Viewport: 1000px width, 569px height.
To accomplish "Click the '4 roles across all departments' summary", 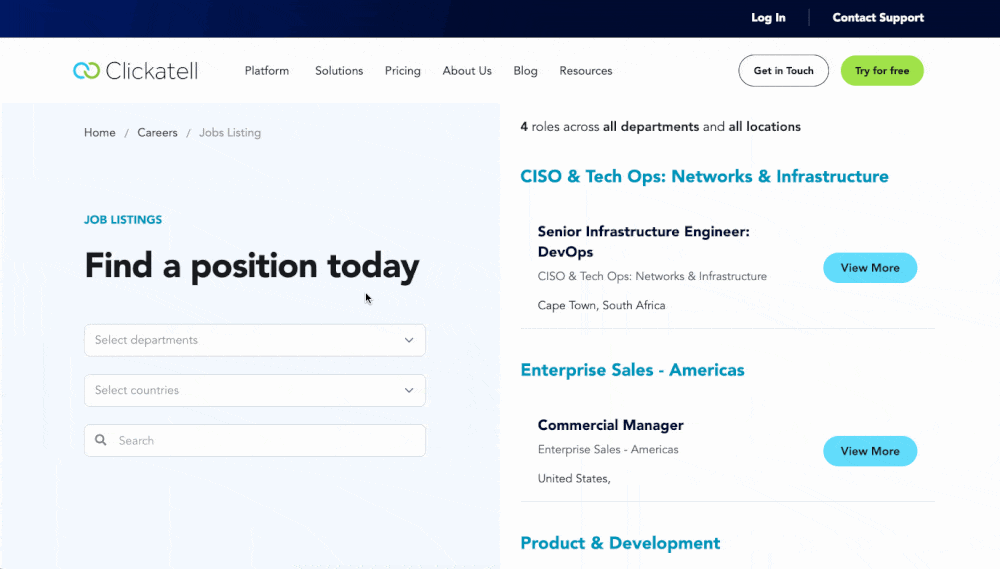I will [x=660, y=127].
